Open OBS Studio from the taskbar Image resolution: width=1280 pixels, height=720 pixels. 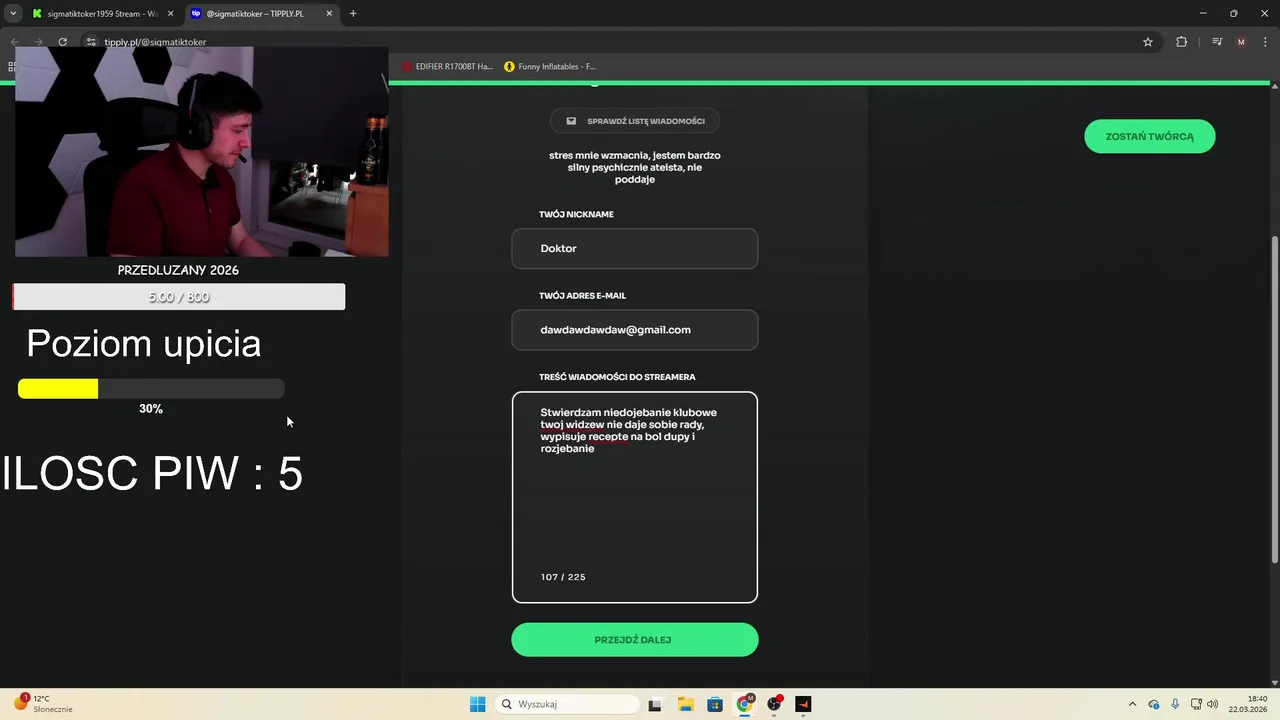click(x=774, y=704)
